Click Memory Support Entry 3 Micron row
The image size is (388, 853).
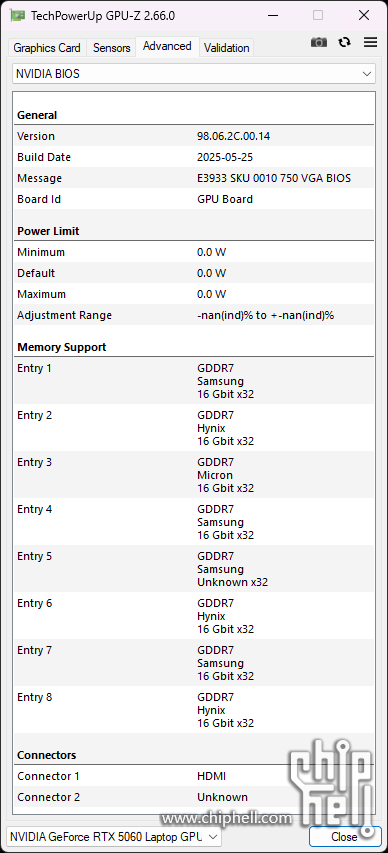click(x=194, y=475)
